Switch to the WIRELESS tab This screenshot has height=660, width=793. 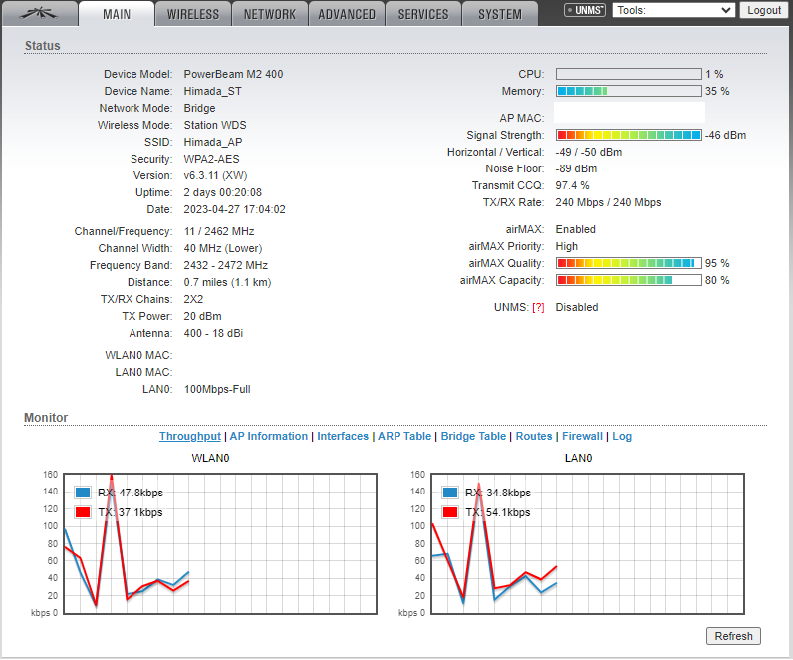tap(193, 14)
